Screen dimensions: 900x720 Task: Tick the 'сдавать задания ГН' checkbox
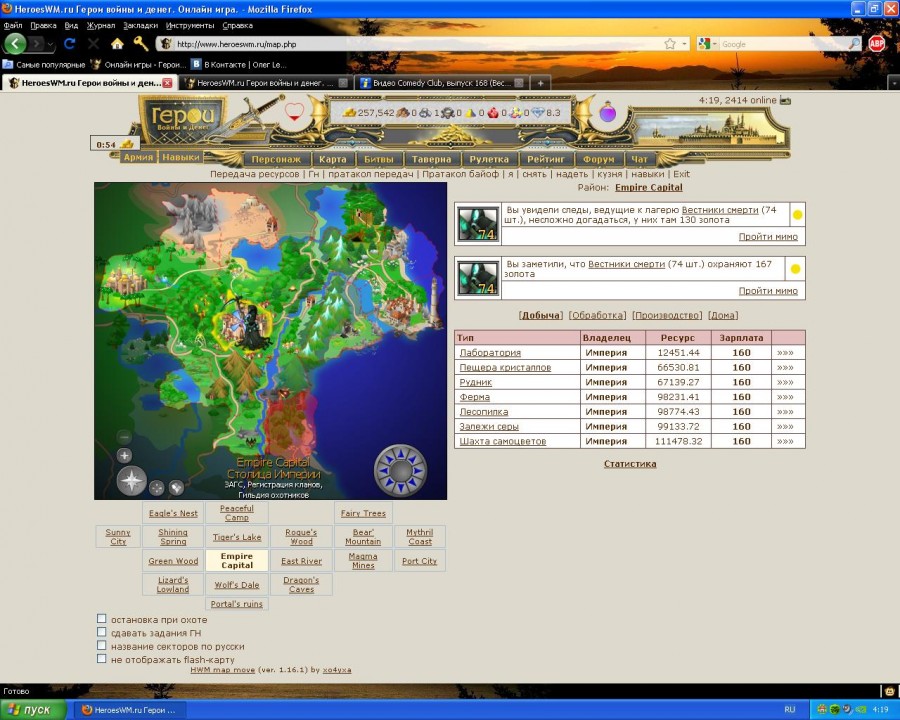102,632
